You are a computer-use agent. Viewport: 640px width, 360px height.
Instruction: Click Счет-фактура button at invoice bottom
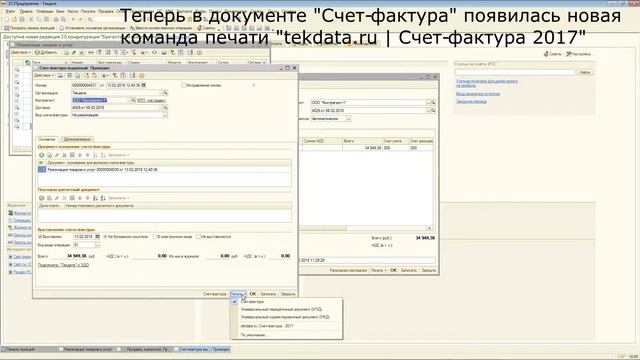tap(215, 294)
